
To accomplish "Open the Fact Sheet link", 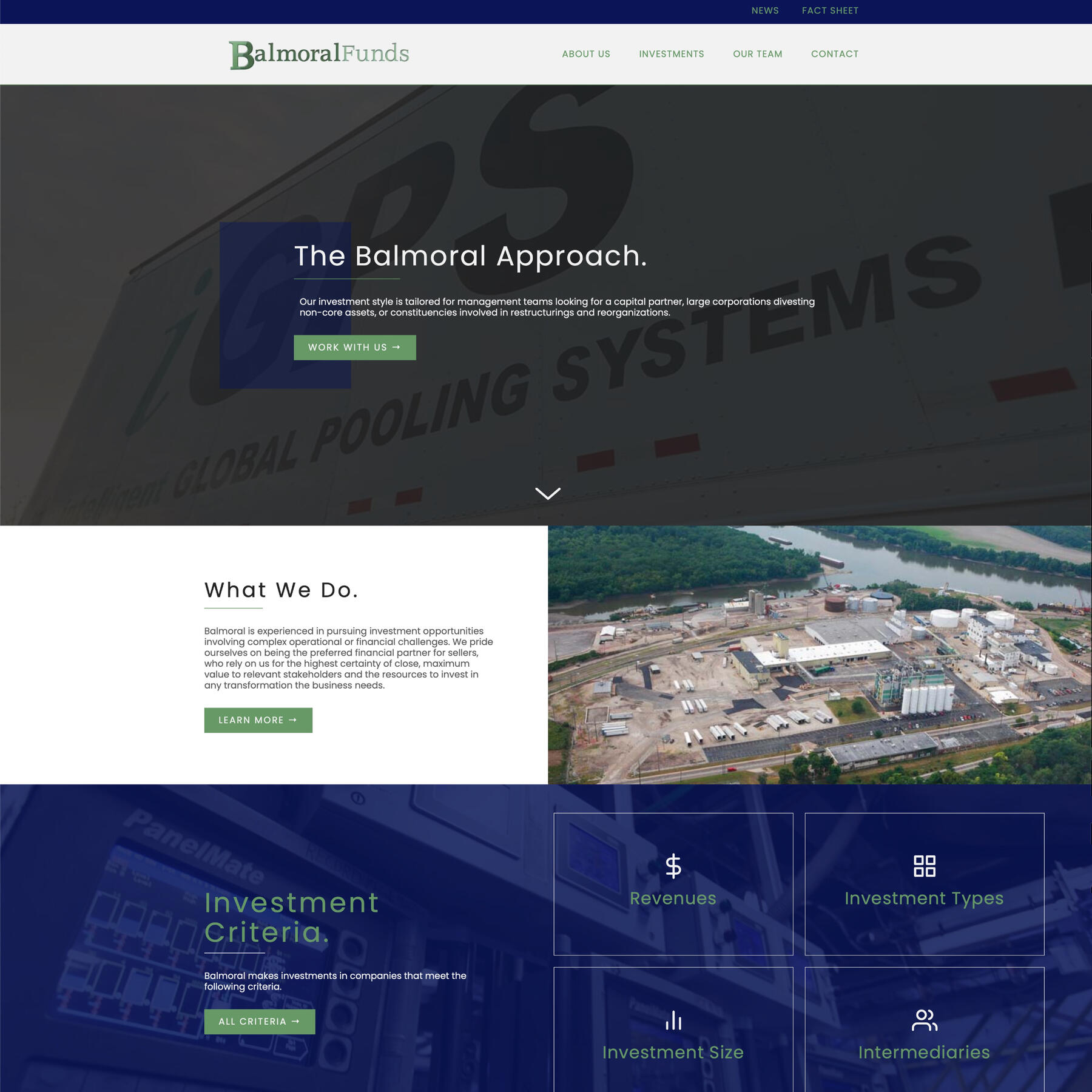I will click(831, 10).
